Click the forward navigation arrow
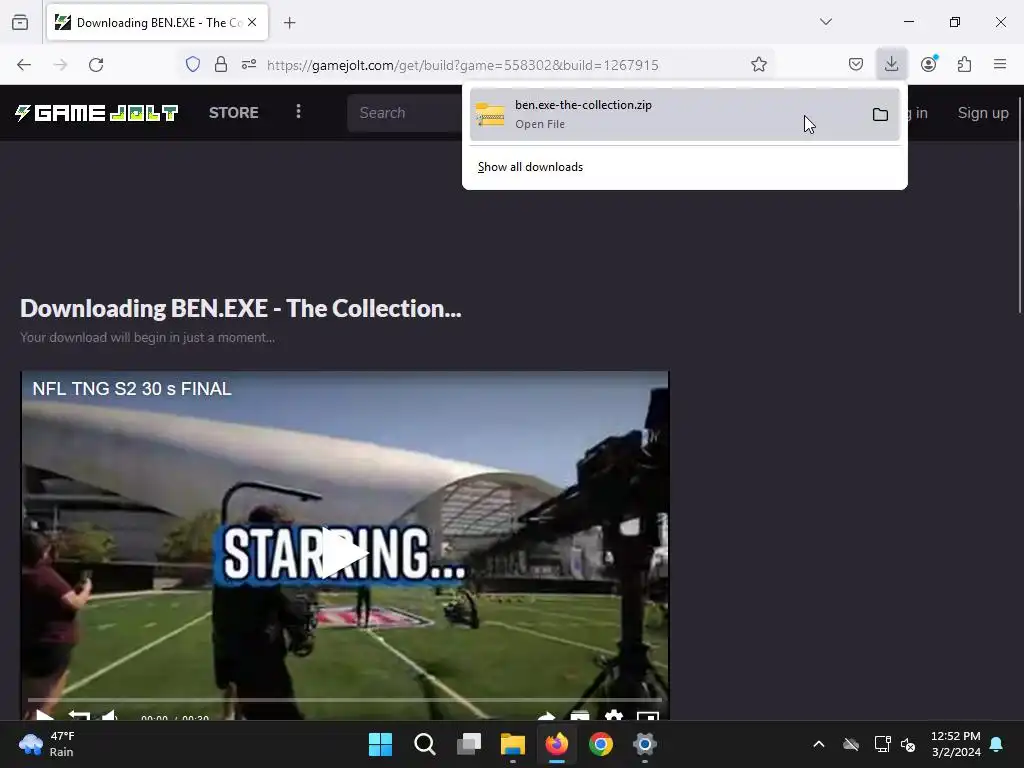This screenshot has width=1024, height=768. 60,65
